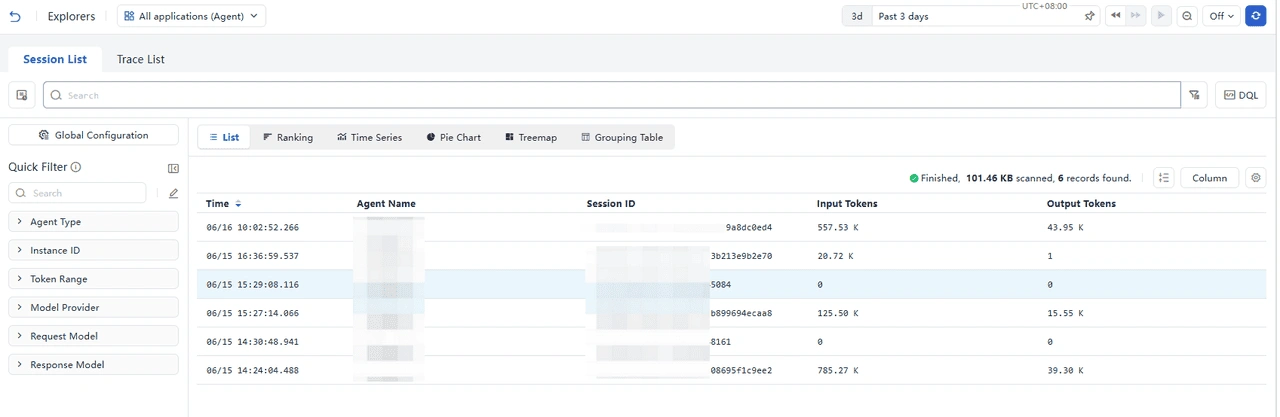Viewport: 1280px width, 417px height.
Task: Click input tokens value 125.50 K
Action: point(839,313)
